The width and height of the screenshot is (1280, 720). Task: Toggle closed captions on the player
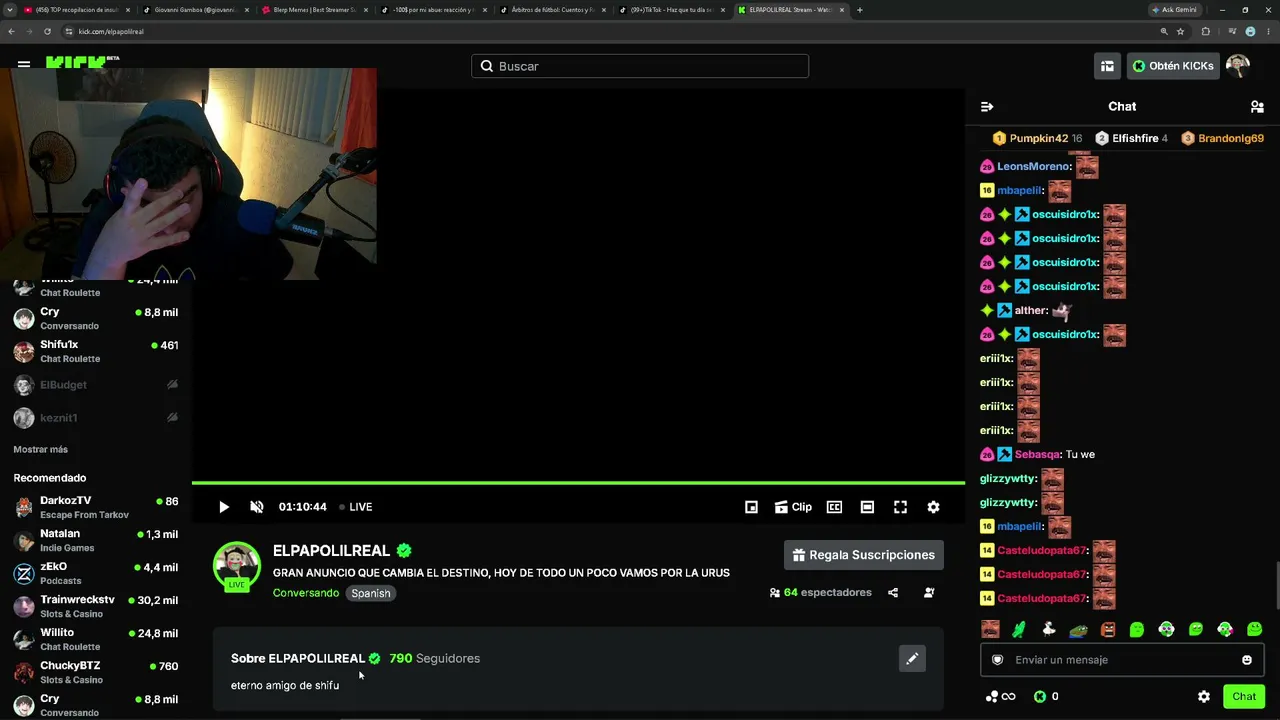pyautogui.click(x=834, y=507)
